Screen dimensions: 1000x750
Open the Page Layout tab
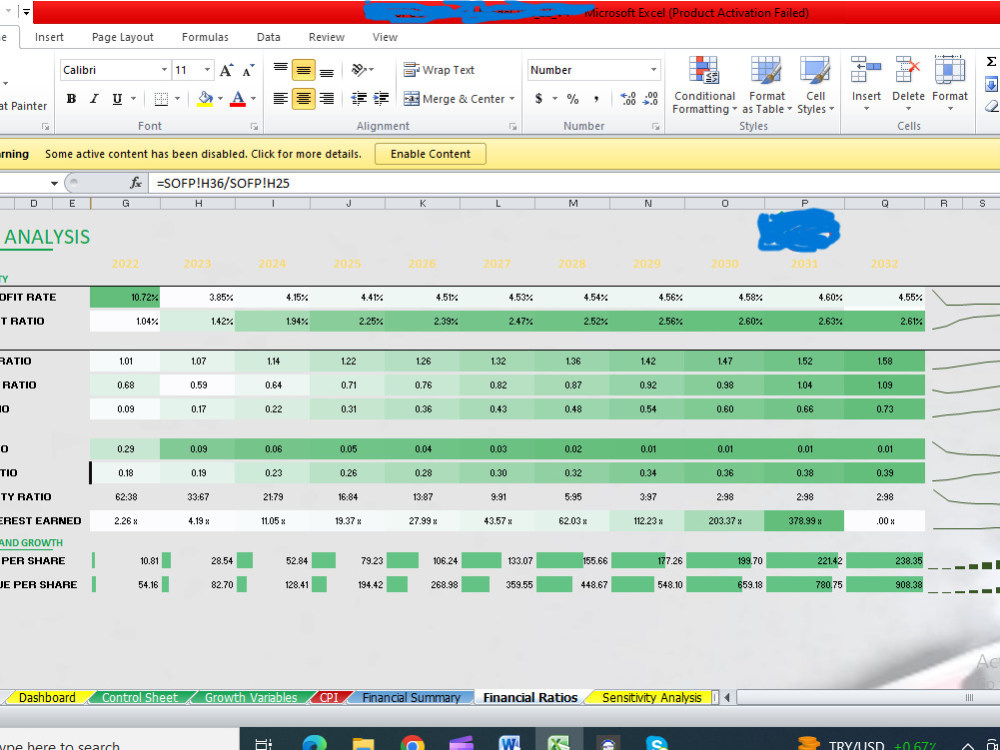click(122, 37)
